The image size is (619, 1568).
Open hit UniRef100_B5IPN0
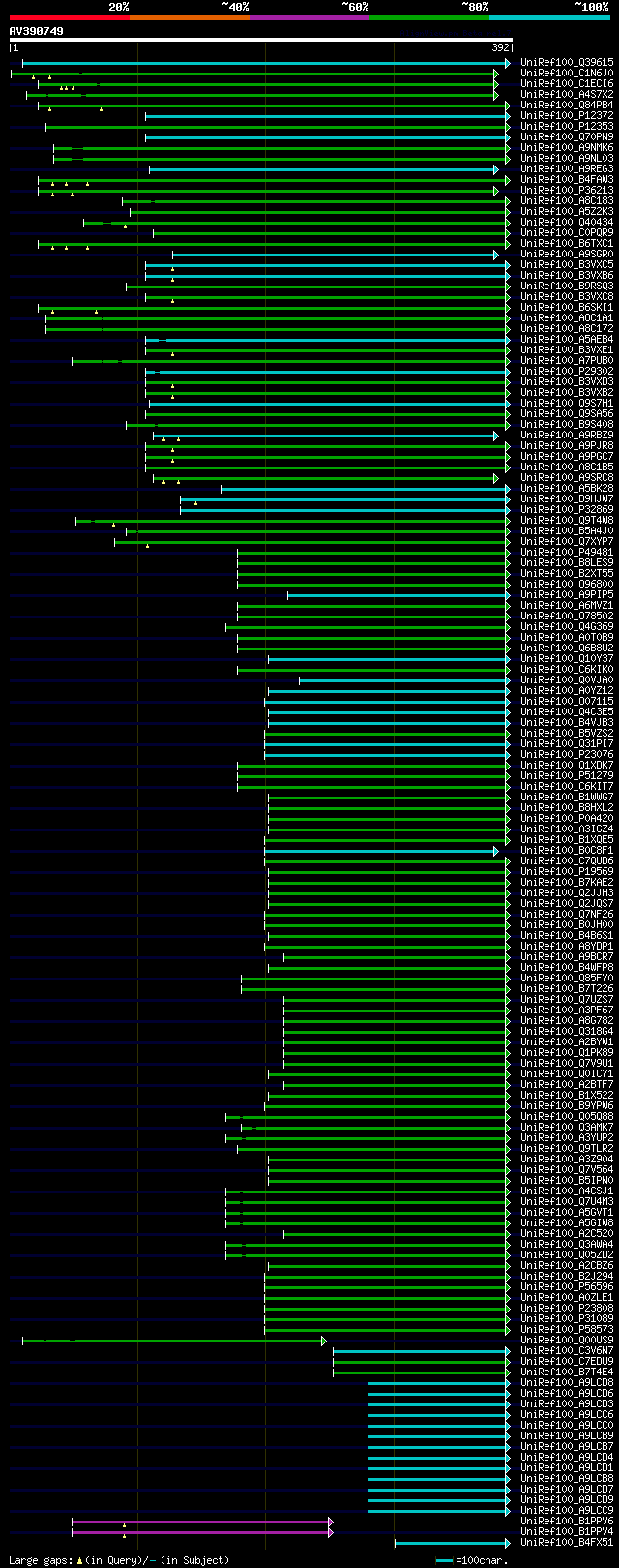tap(567, 1180)
